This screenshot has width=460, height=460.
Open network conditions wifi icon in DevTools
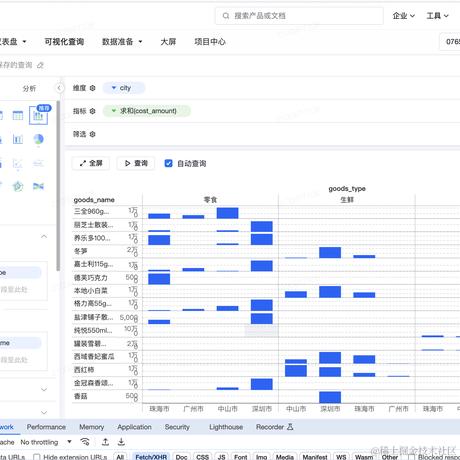pos(85,442)
